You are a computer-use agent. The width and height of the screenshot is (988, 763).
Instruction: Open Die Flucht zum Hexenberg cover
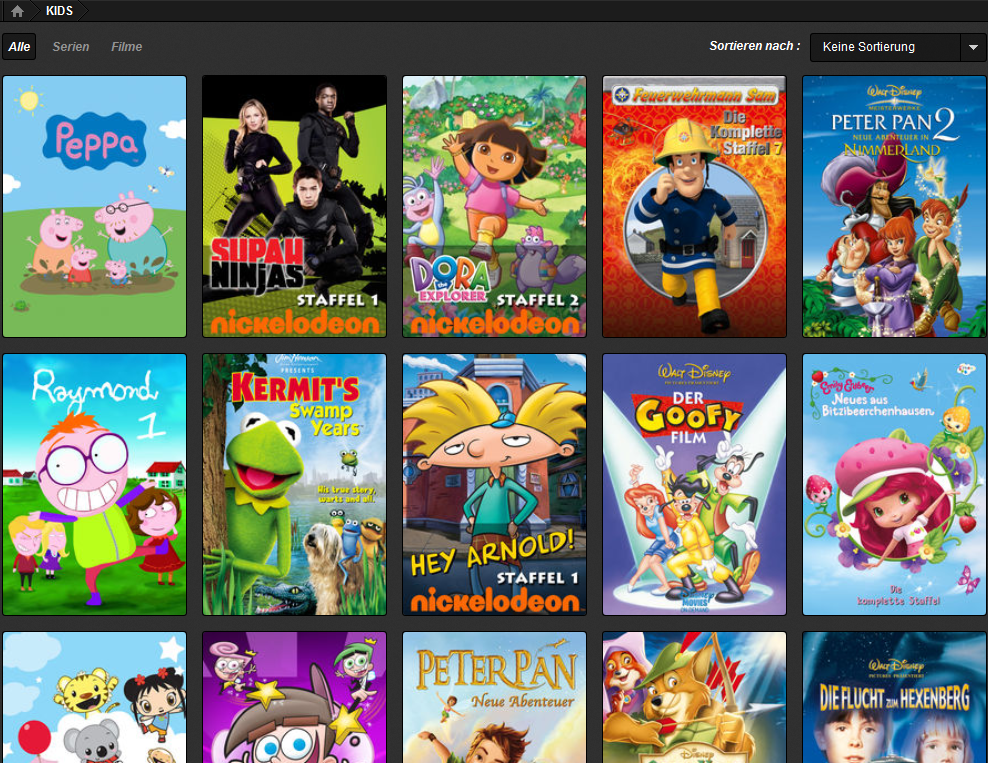[x=894, y=697]
